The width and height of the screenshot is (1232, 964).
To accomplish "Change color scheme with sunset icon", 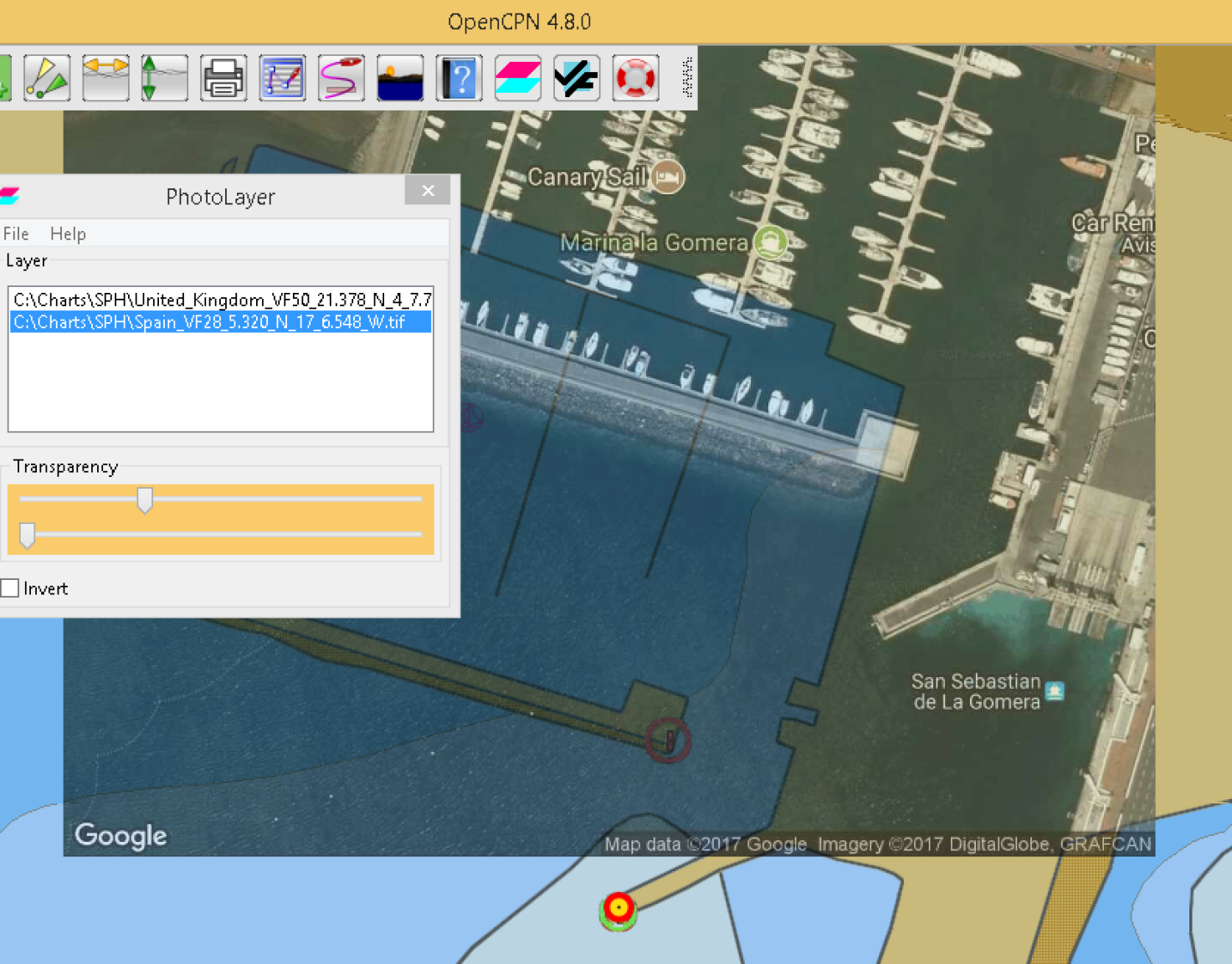I will click(x=400, y=79).
